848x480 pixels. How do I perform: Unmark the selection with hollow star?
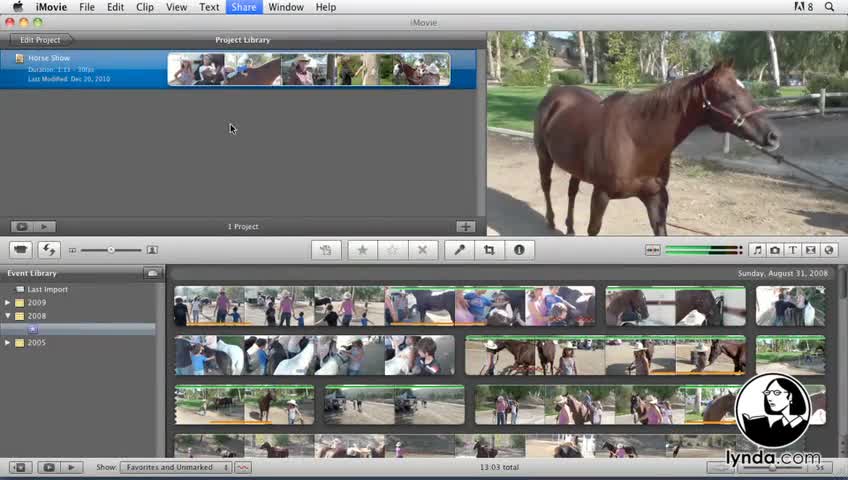392,250
